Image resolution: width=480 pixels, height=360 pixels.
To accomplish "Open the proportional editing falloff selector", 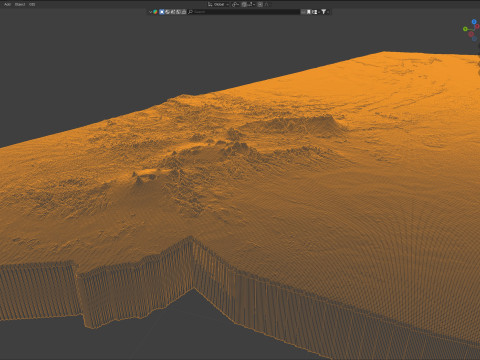I will point(267,4).
